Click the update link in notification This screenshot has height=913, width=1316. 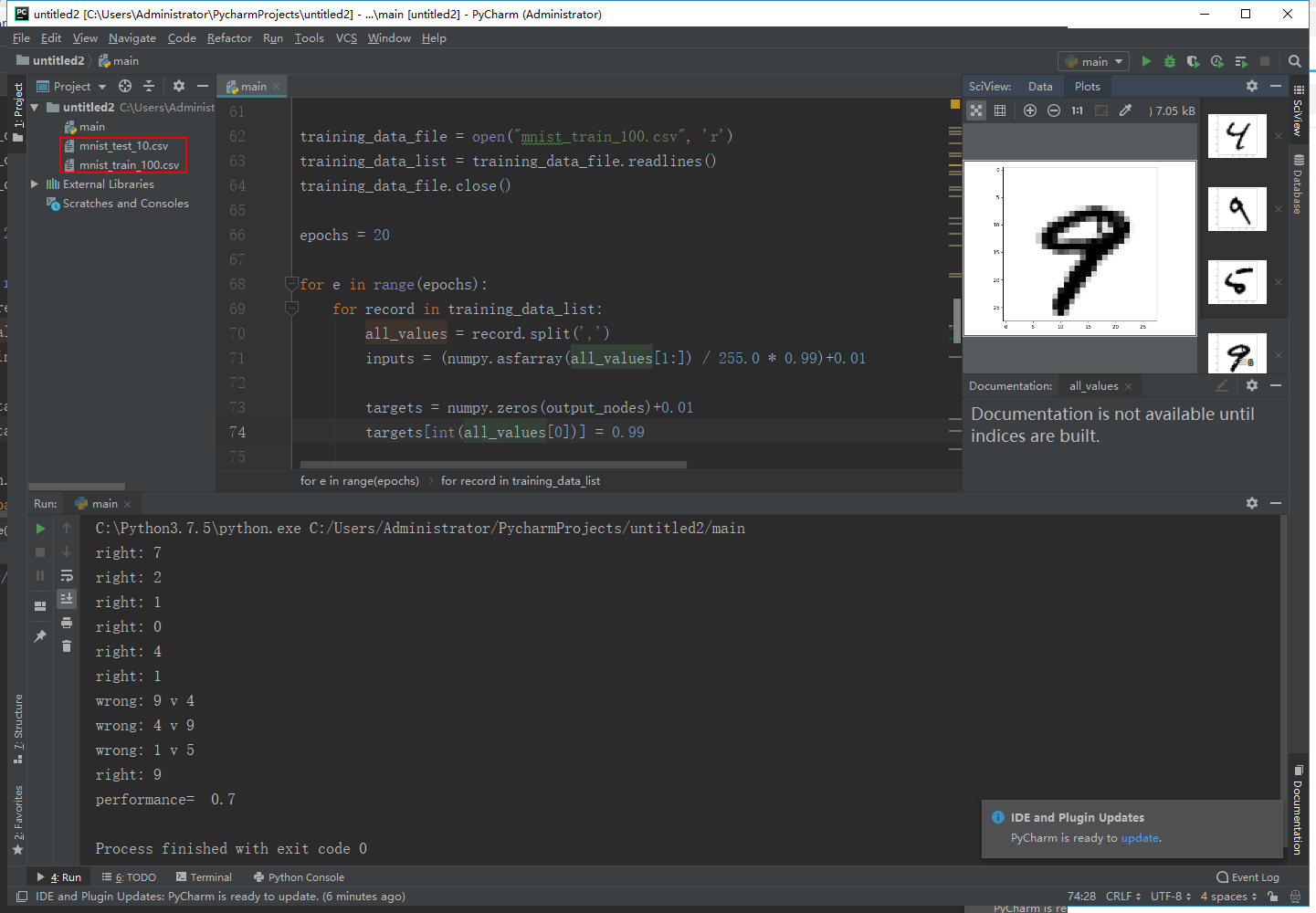point(1140,838)
